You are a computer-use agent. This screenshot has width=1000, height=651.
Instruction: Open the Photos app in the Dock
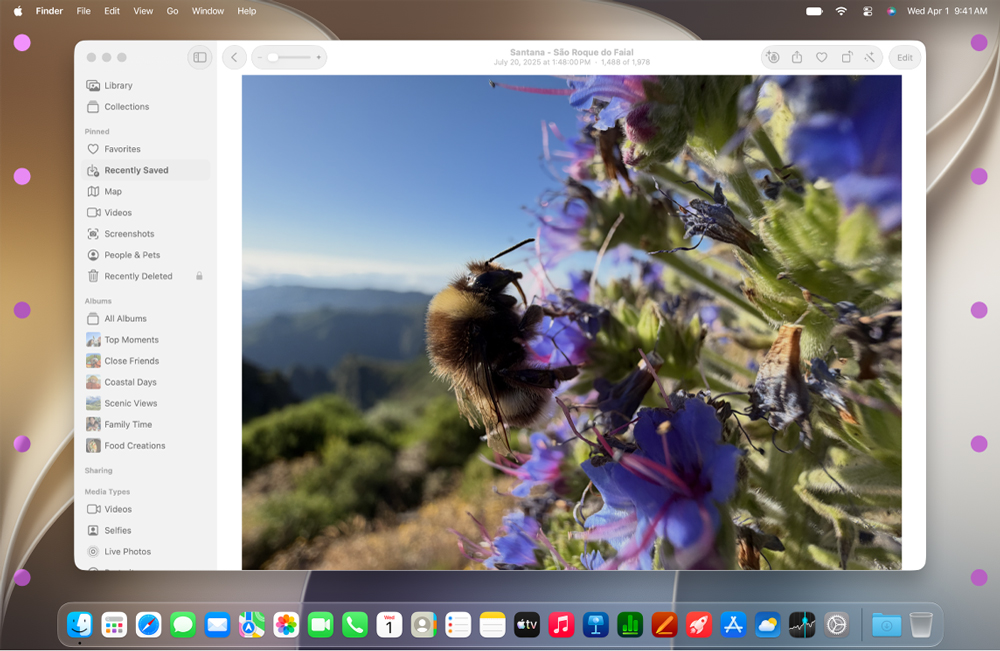click(x=286, y=625)
